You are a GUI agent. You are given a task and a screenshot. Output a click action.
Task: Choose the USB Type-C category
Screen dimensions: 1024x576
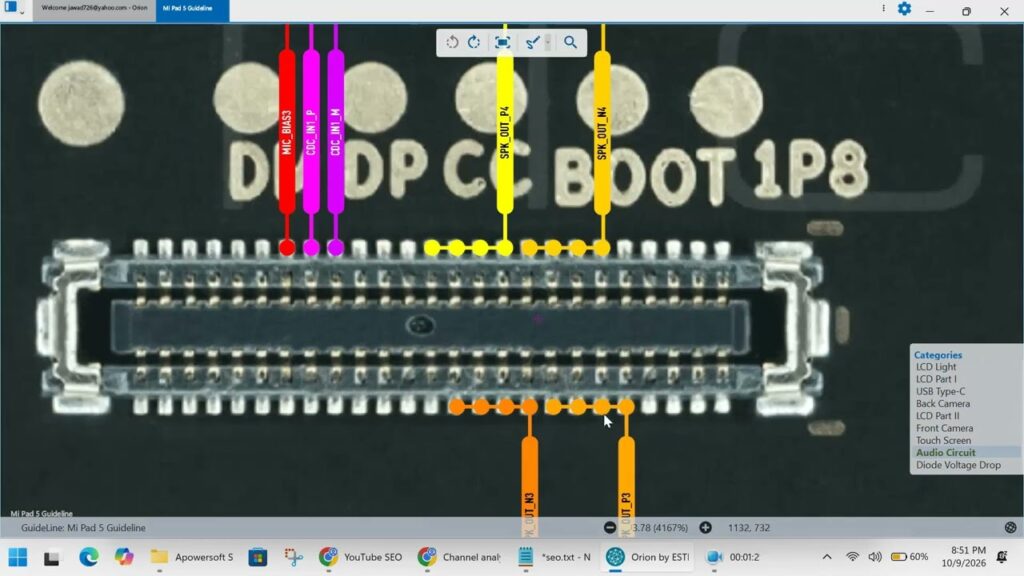[940, 391]
